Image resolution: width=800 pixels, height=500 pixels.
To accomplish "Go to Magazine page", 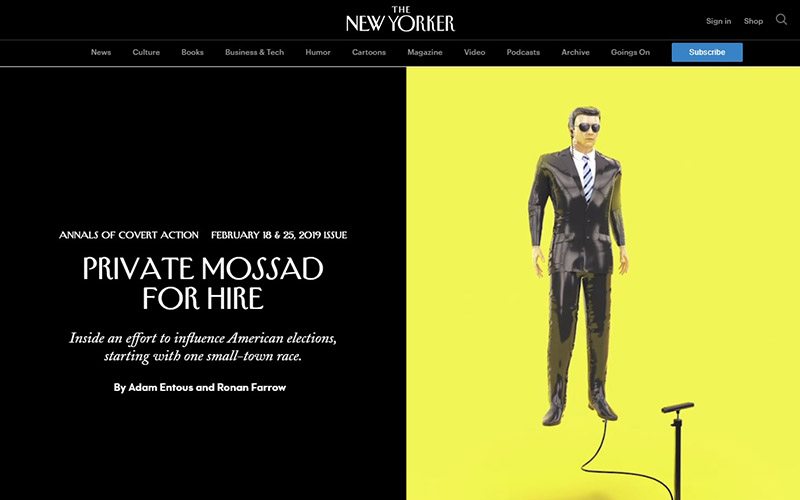I will pyautogui.click(x=424, y=52).
